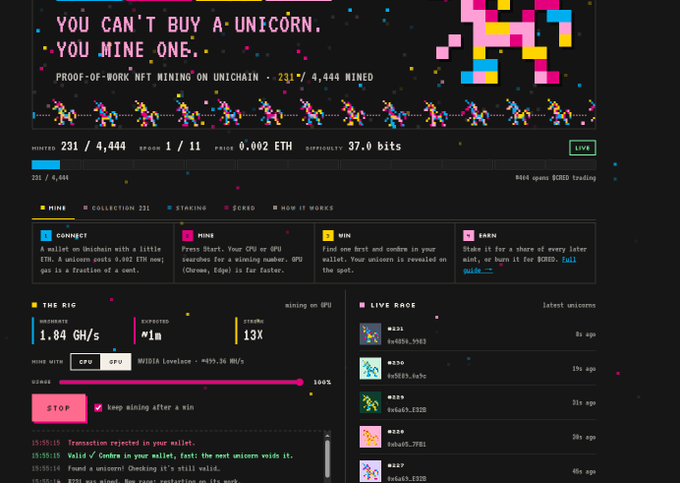Click the "mining on GPU" status
The width and height of the screenshot is (680, 483).
coord(308,305)
